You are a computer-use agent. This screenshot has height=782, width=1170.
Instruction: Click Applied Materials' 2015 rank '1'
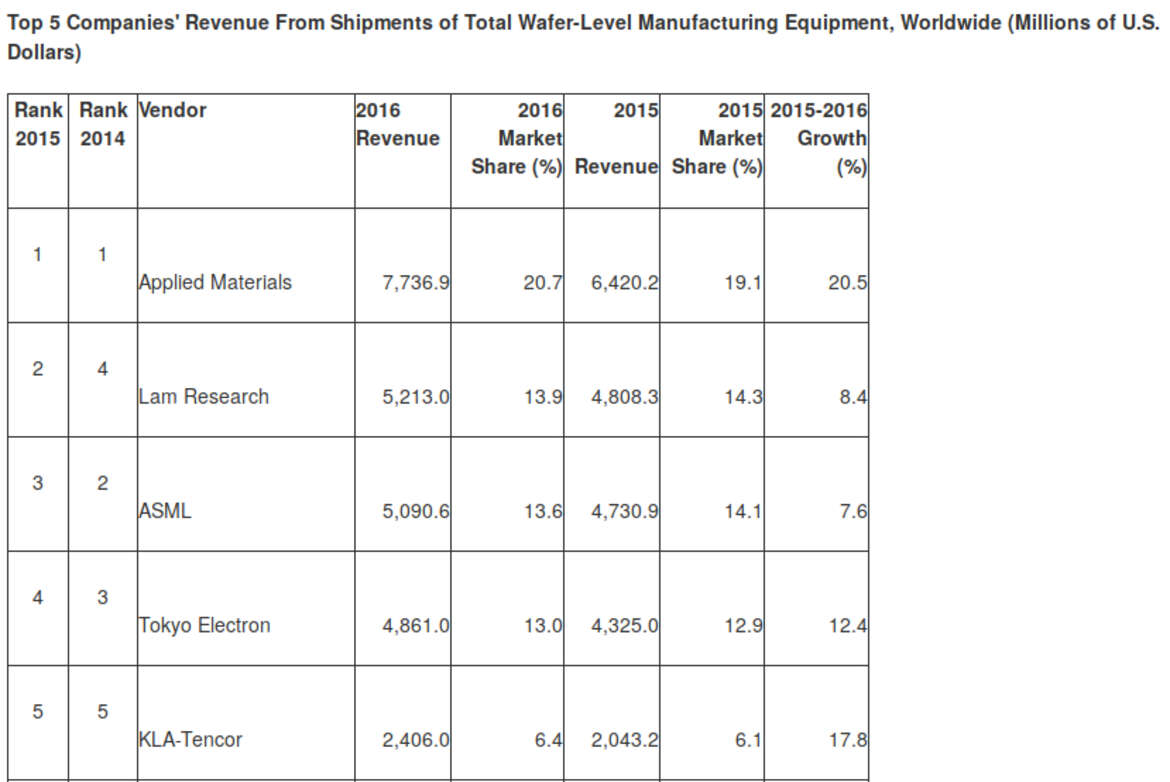[37, 254]
